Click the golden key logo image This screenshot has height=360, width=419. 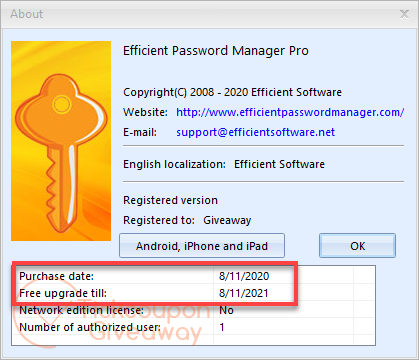coord(61,141)
